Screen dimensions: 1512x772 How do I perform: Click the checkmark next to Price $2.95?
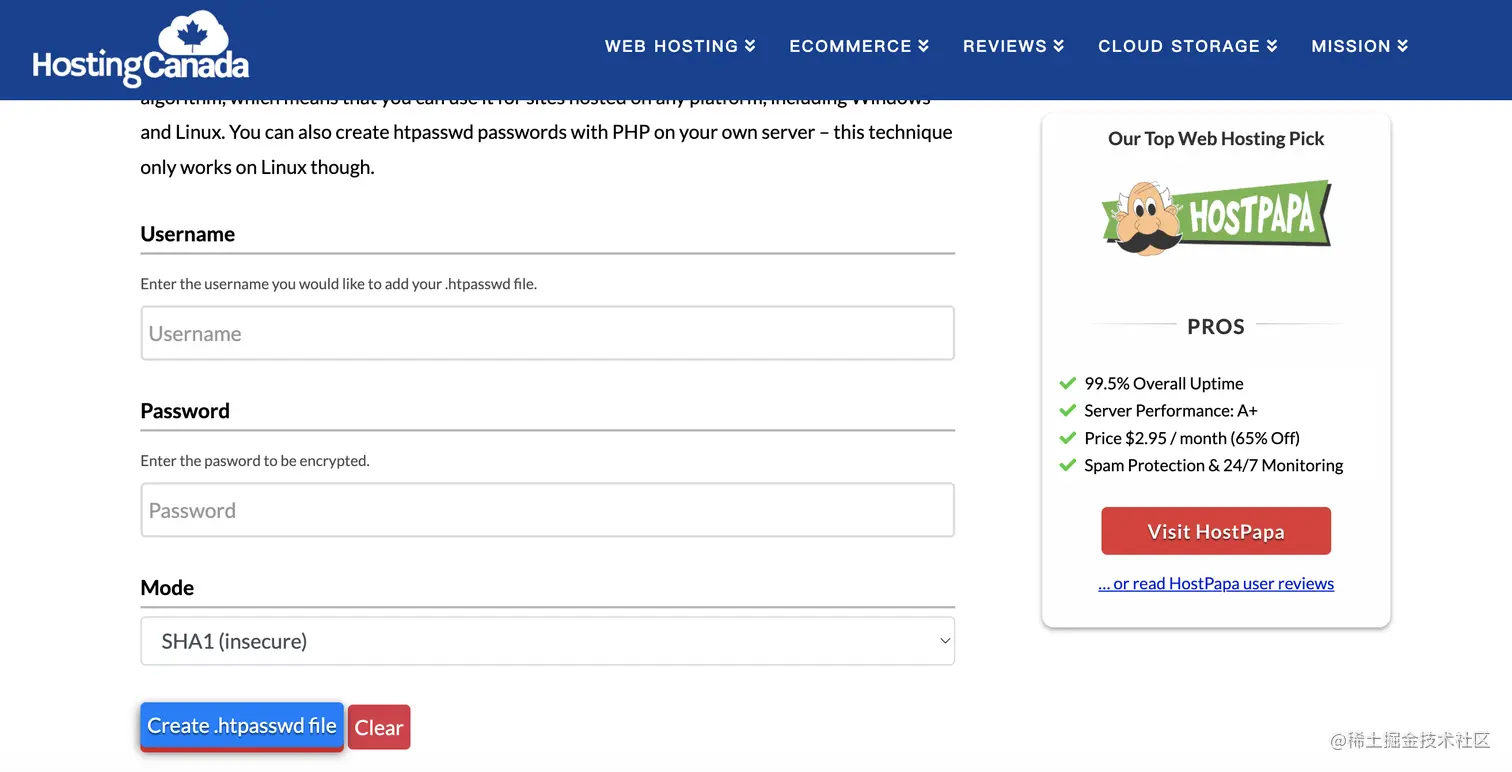click(x=1067, y=437)
